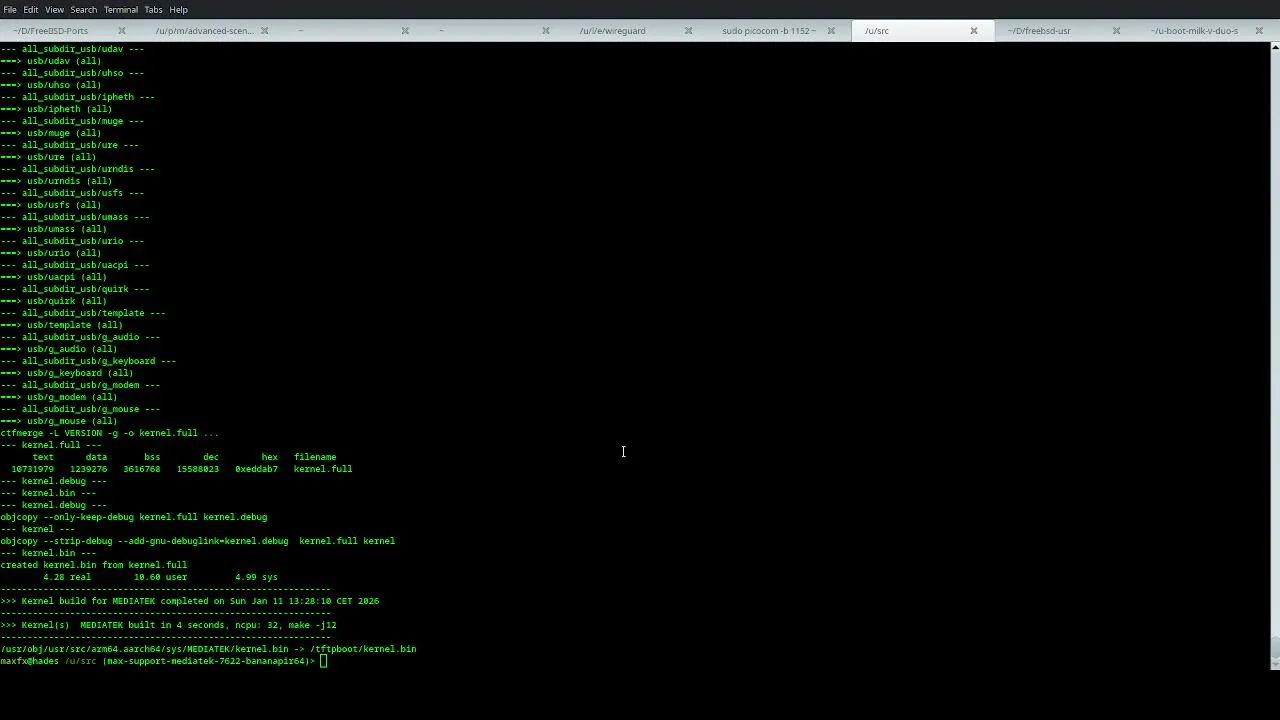Click 'Kernel(s) MEDIATEK built in 4 seconds' line
Screen dimensions: 1280x720
pyautogui.click(x=168, y=625)
